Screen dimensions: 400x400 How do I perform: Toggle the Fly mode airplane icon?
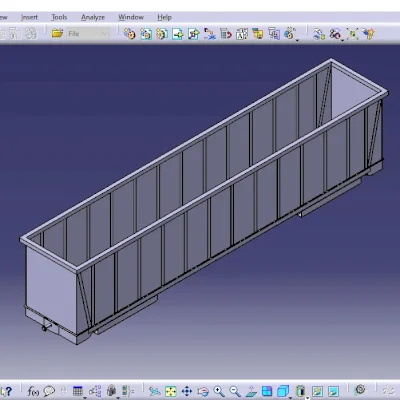point(154,391)
